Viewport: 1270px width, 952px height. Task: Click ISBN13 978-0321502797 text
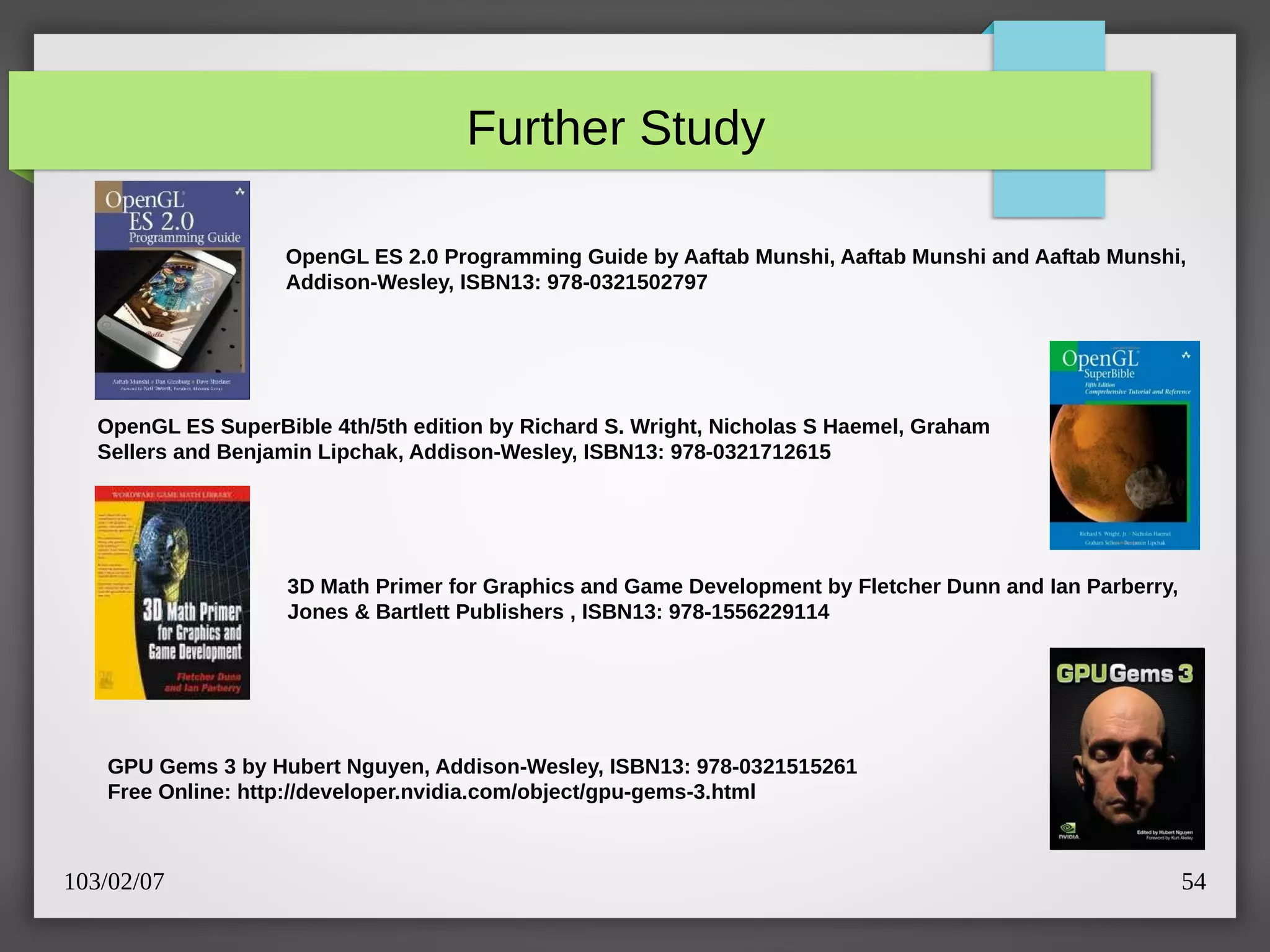point(583,283)
